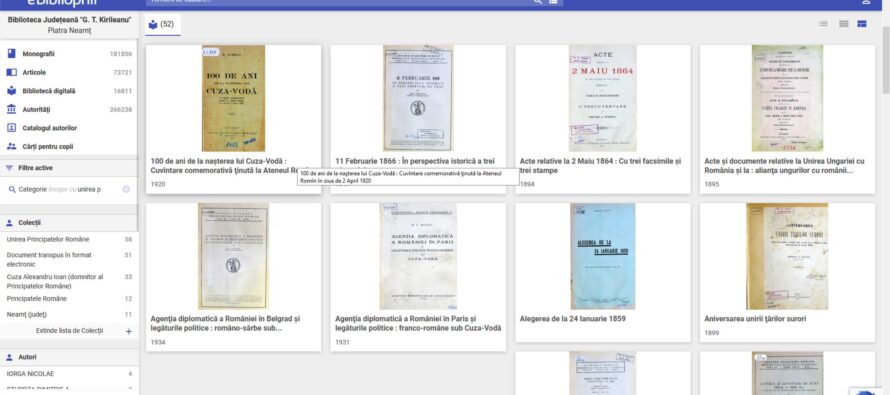The width and height of the screenshot is (890, 395).
Task: Remove the 'unirea p' category filter
Action: click(x=126, y=190)
